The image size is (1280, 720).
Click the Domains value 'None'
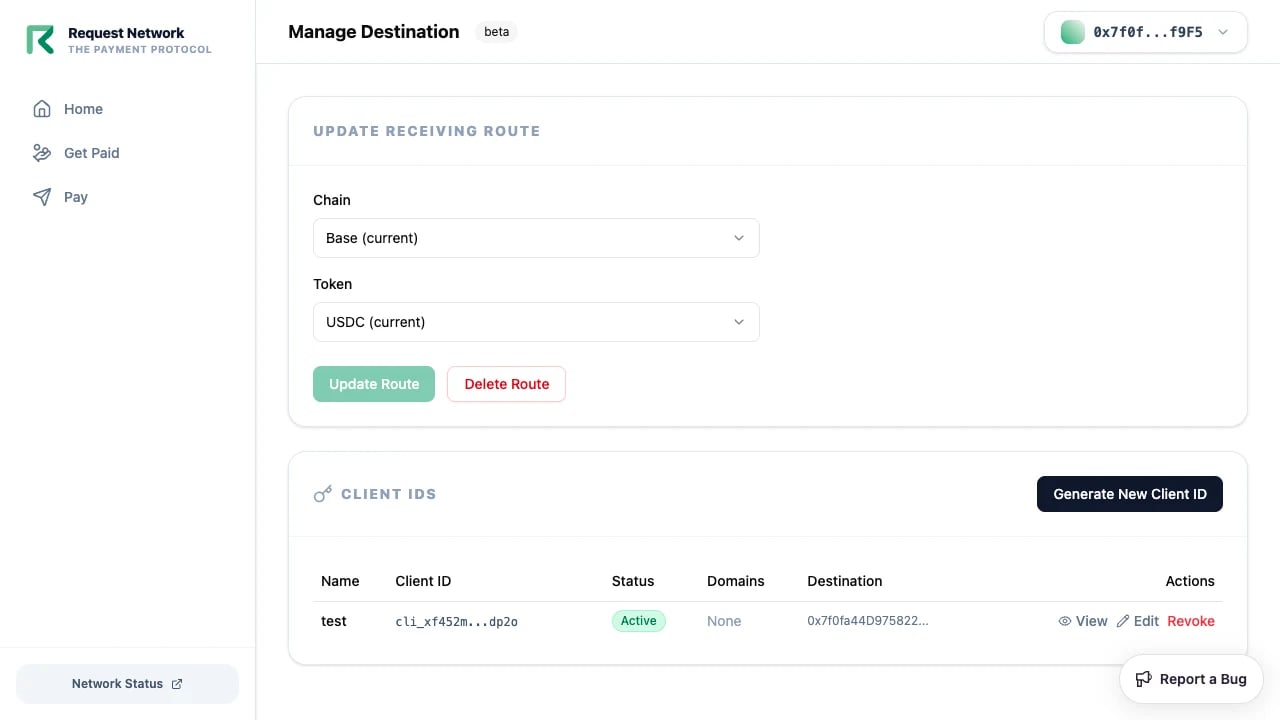(x=724, y=621)
